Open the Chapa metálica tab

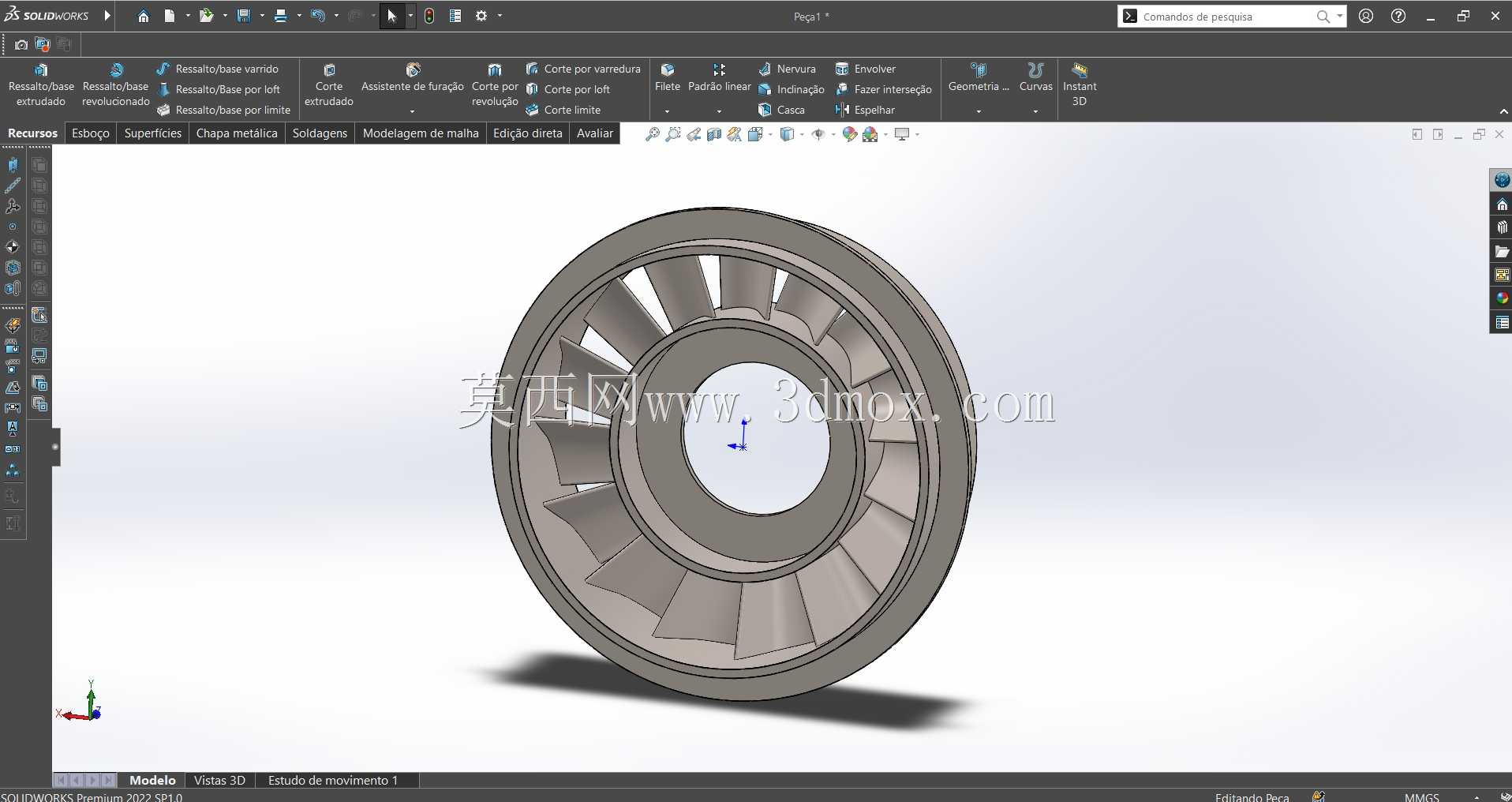[x=237, y=133]
